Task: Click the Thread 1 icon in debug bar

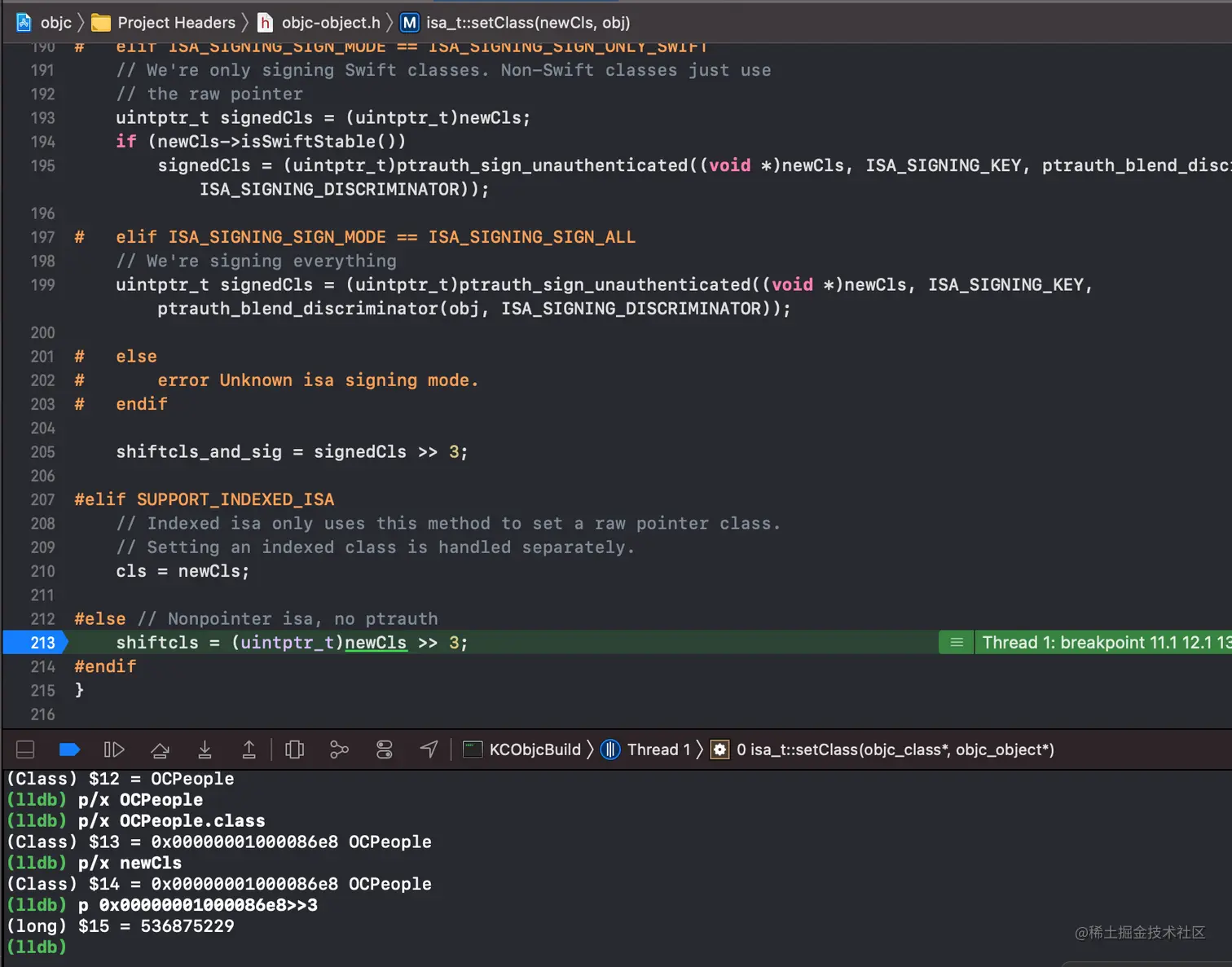Action: tap(610, 749)
